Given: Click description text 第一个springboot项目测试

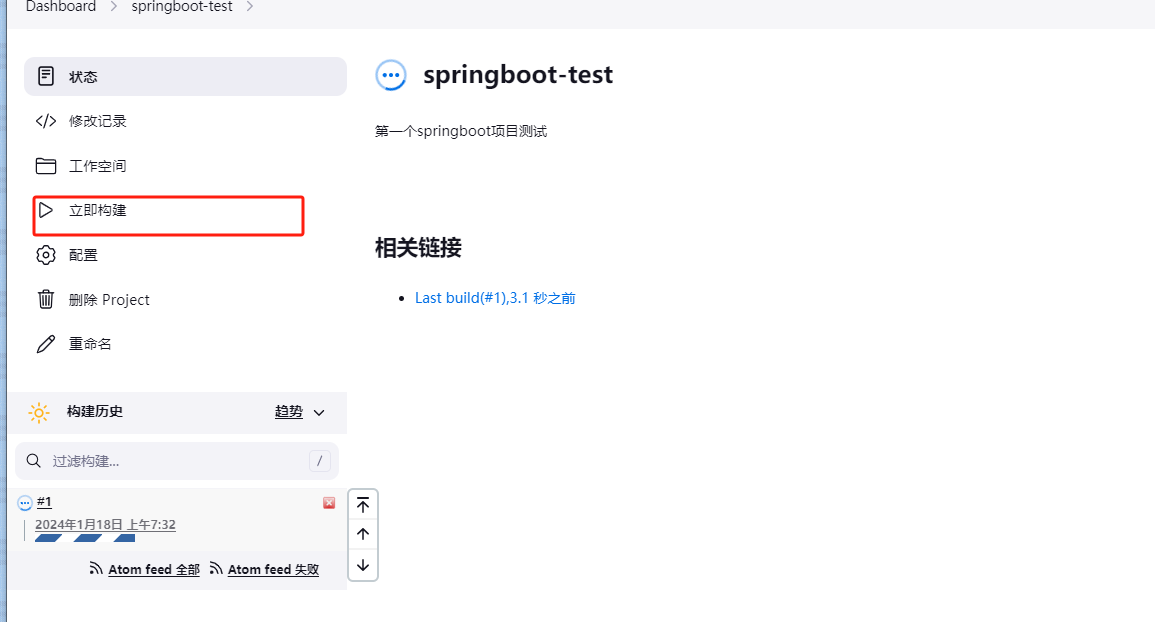Looking at the screenshot, I should pyautogui.click(x=461, y=131).
